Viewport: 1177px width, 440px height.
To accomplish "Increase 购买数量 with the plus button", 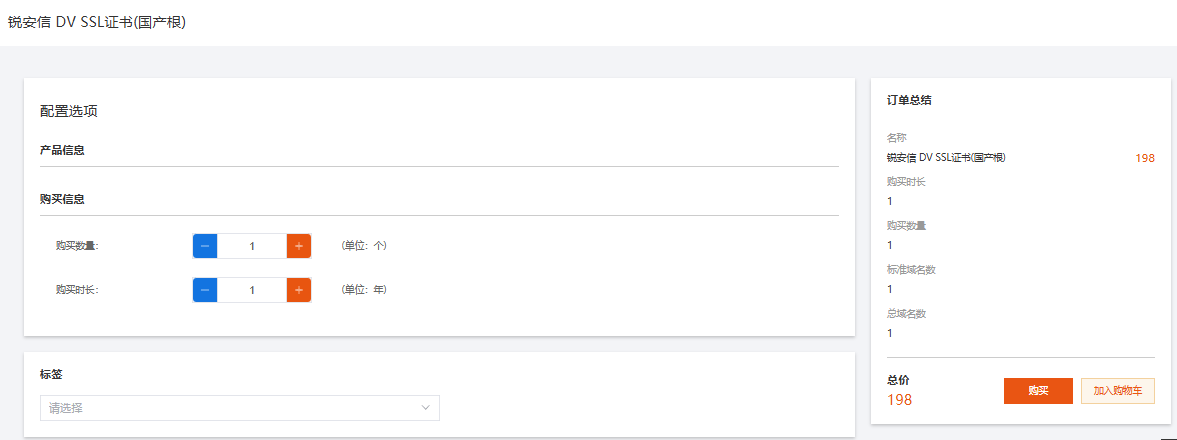I will coord(299,246).
